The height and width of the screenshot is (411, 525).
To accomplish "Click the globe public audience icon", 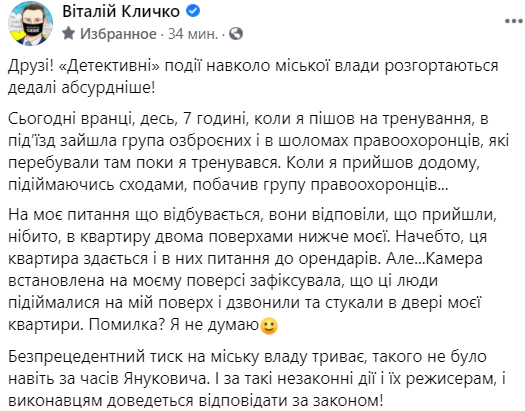I will 236,33.
